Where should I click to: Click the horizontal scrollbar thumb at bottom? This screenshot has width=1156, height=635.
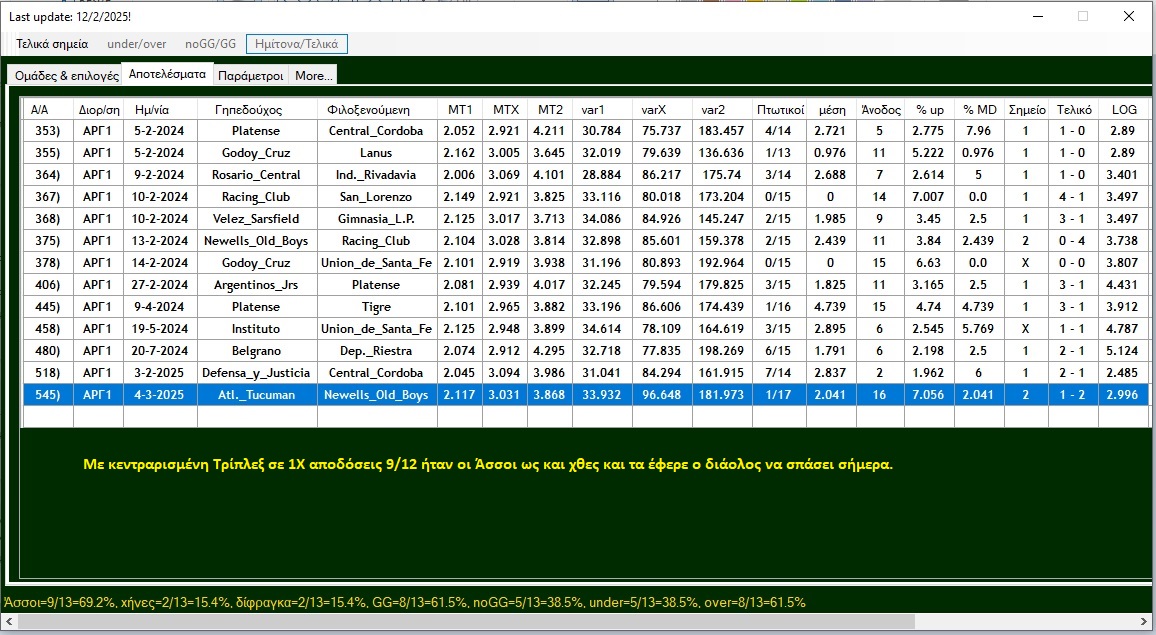pyautogui.click(x=465, y=622)
